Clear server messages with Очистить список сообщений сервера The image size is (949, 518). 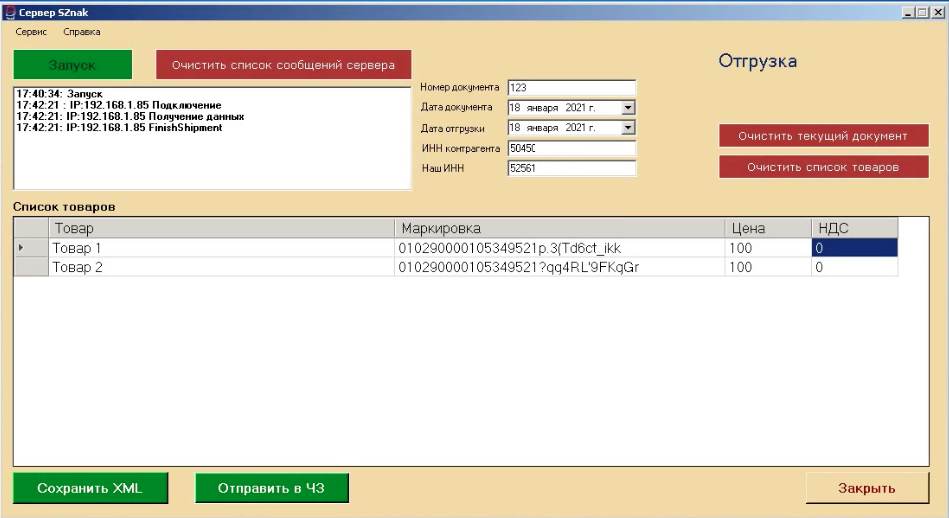[x=283, y=65]
